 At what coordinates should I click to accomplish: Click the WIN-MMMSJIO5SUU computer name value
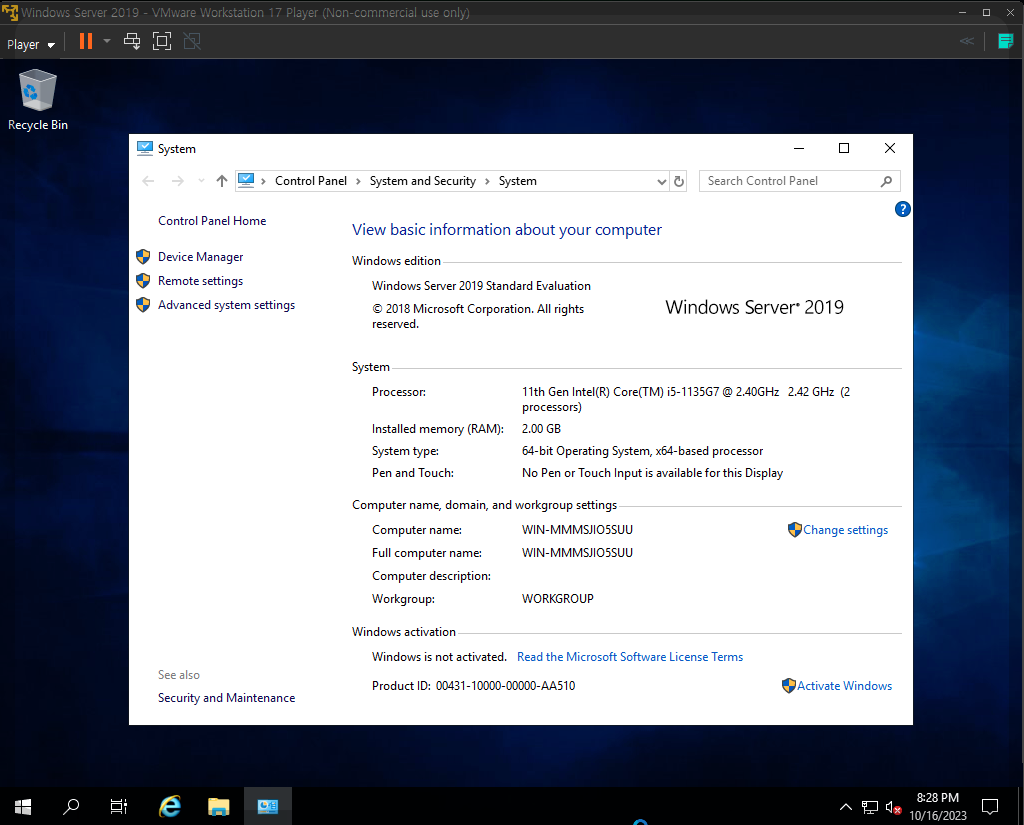click(577, 530)
